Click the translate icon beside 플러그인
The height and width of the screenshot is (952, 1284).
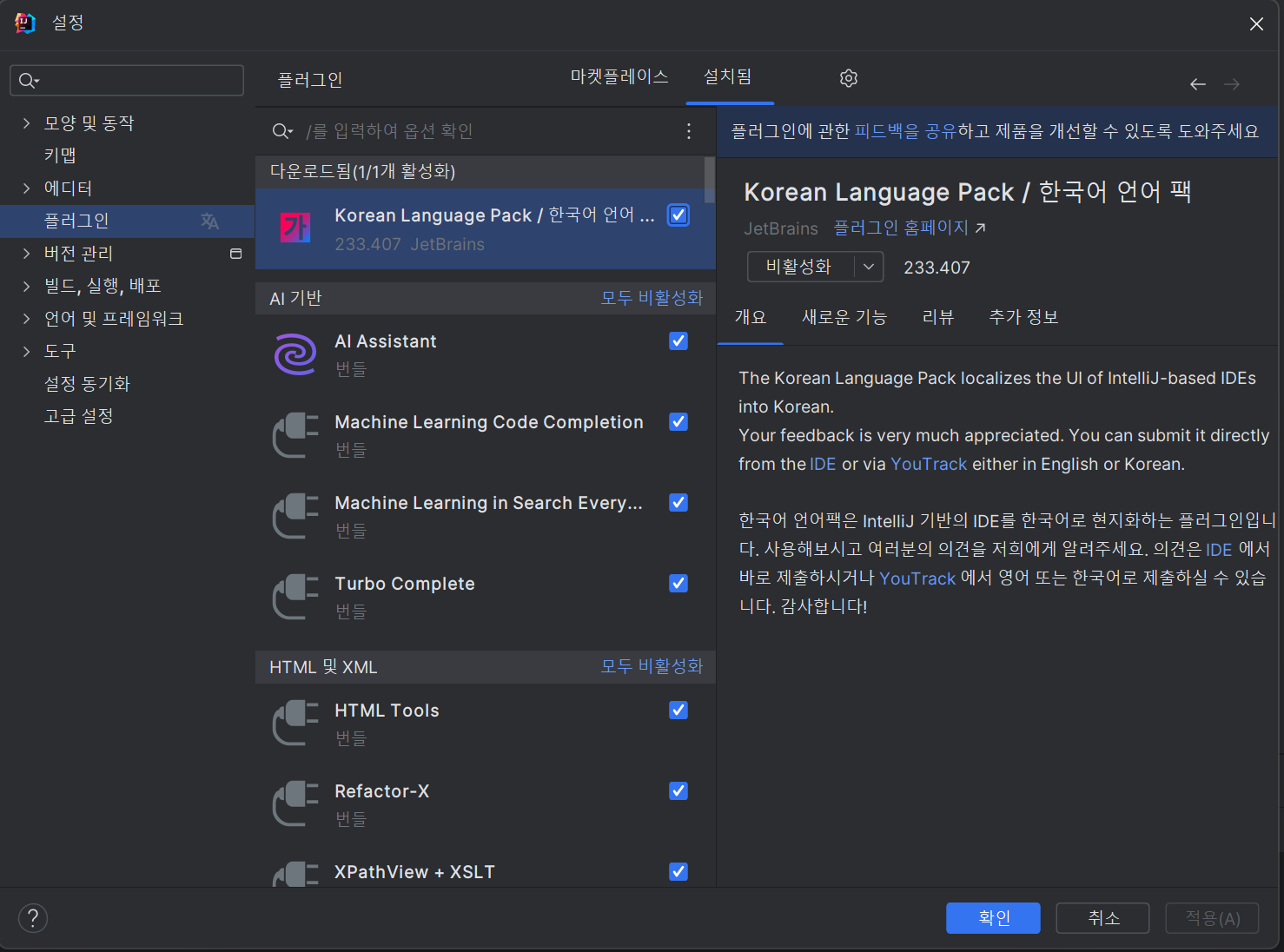point(209,221)
